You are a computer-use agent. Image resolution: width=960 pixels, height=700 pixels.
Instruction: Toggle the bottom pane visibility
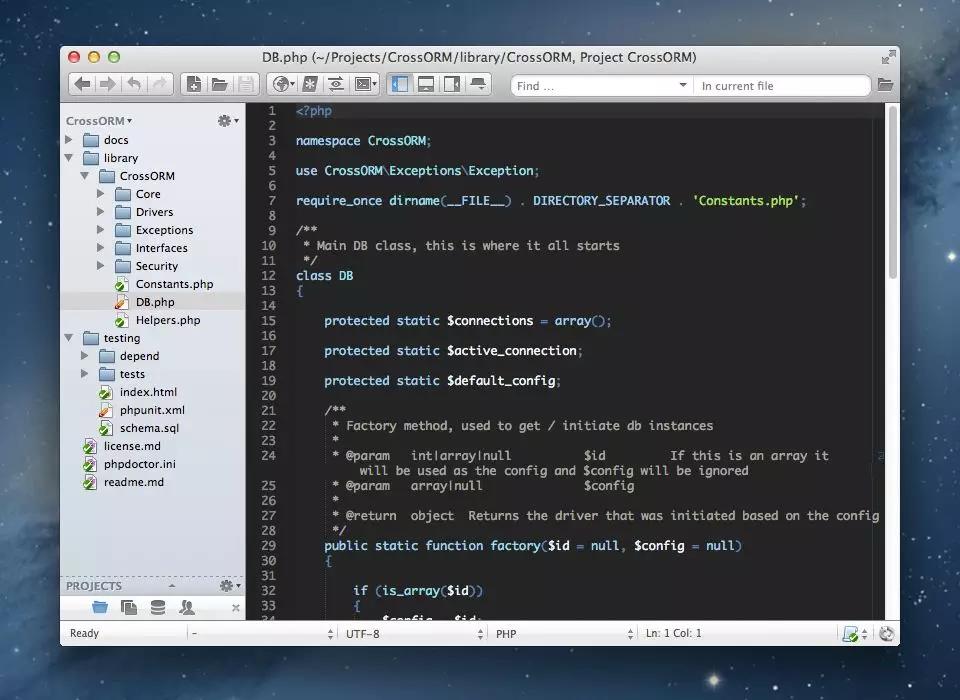pos(426,85)
